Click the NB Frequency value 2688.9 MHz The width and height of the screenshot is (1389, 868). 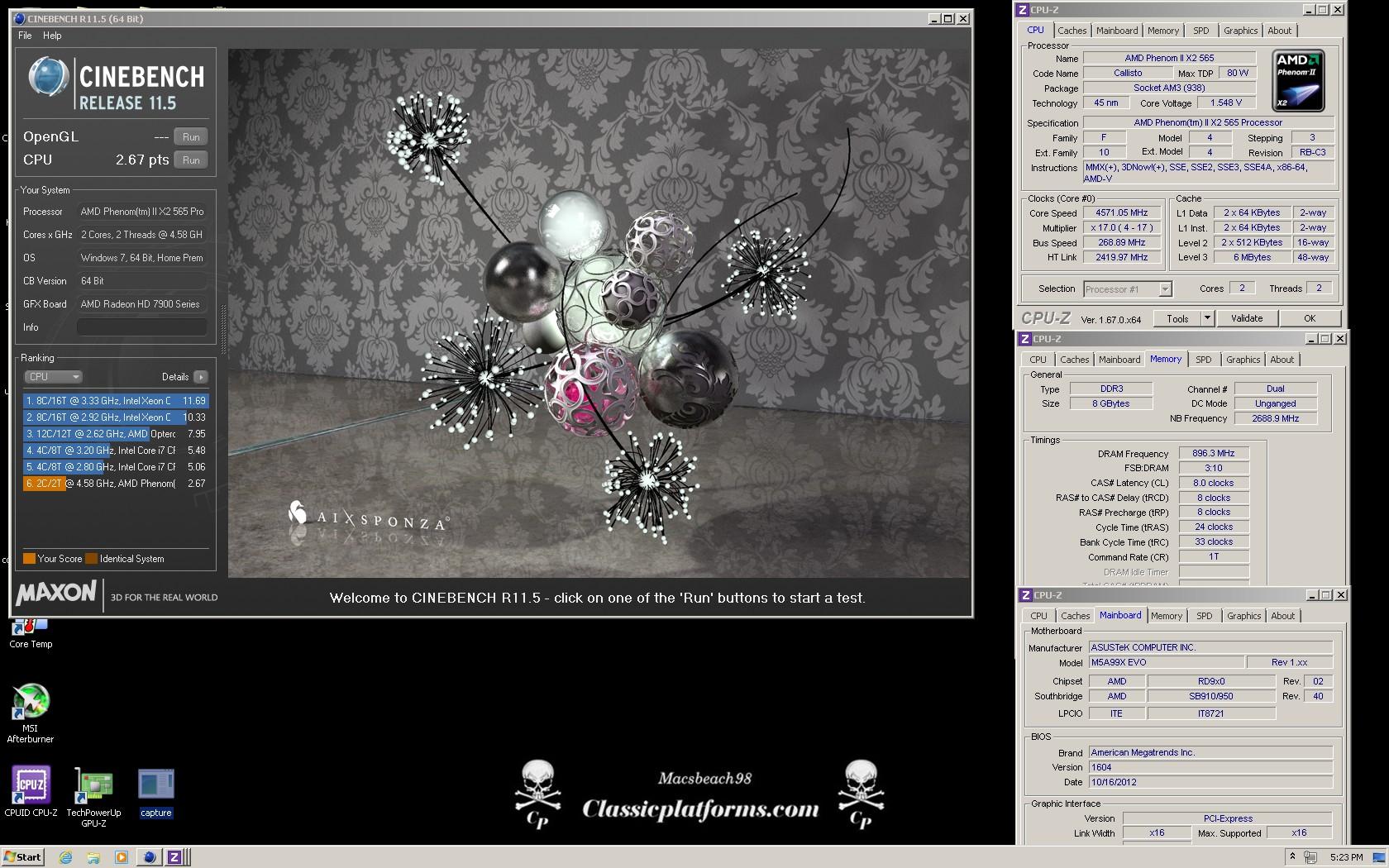(1275, 419)
